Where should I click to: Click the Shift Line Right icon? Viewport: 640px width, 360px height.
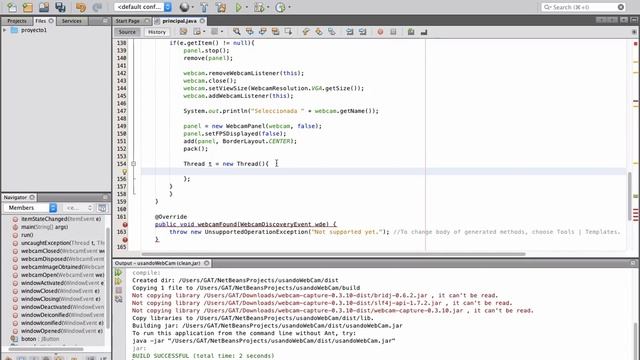coord(362,32)
